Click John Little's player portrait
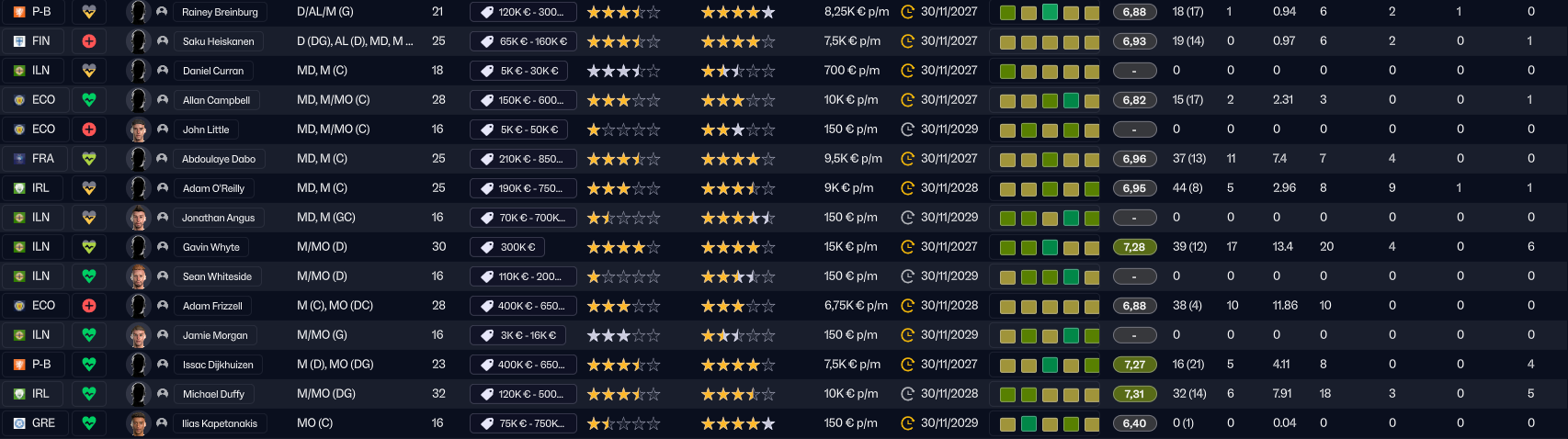Viewport: 1568px width, 439px height. point(138,129)
